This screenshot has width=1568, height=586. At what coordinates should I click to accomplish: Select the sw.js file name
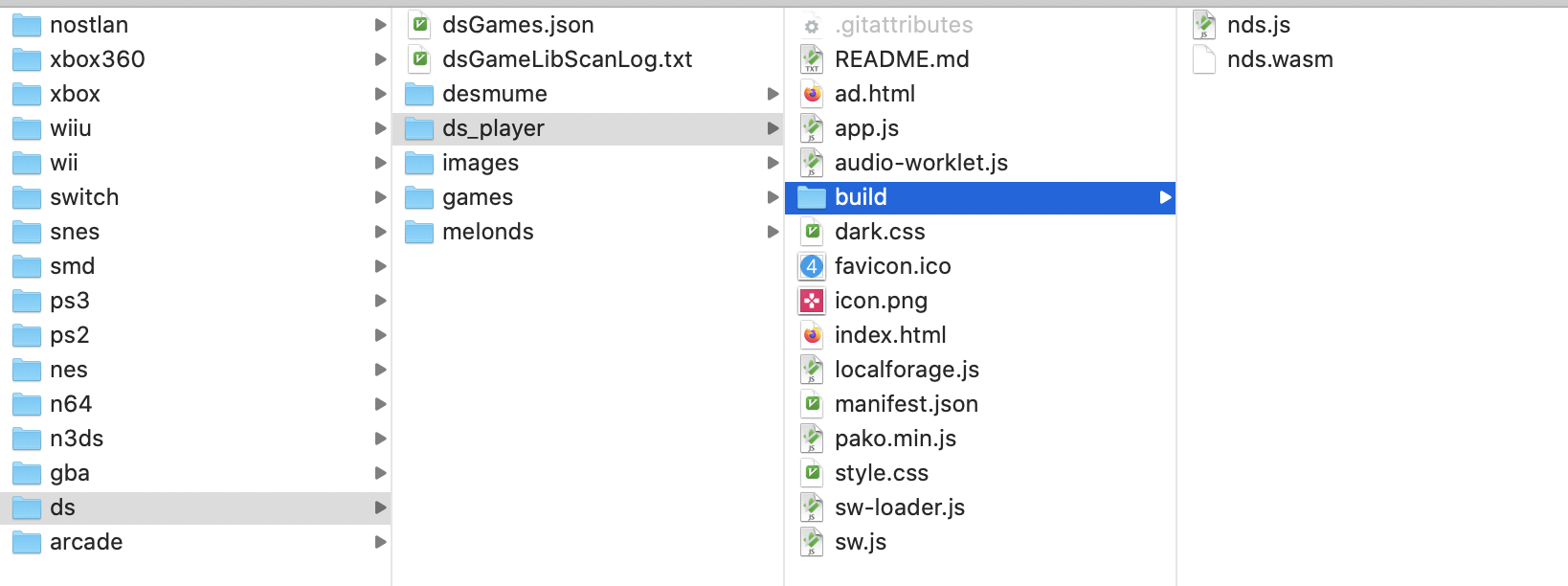click(x=861, y=542)
